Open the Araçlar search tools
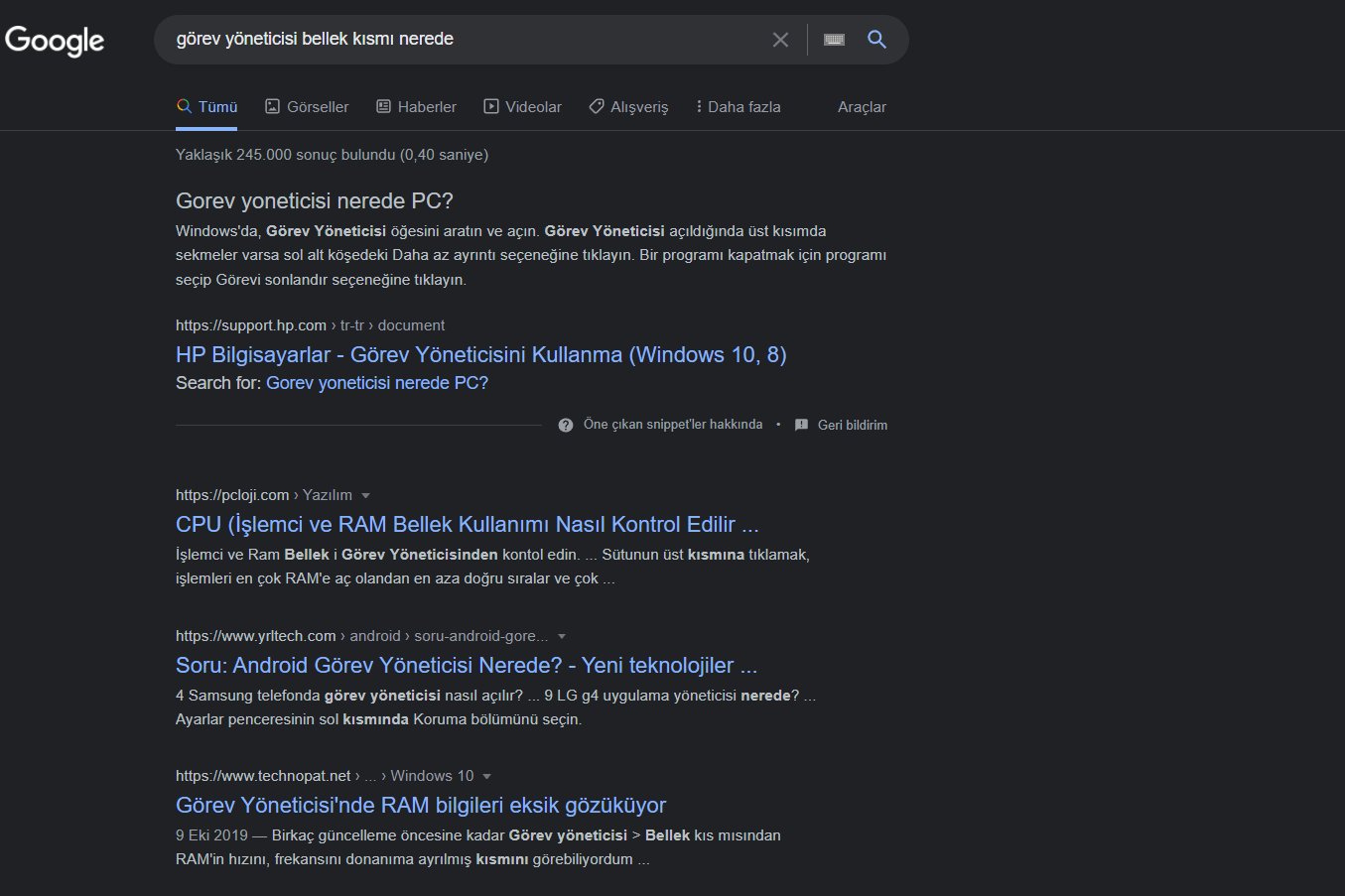The width and height of the screenshot is (1345, 896). click(862, 107)
